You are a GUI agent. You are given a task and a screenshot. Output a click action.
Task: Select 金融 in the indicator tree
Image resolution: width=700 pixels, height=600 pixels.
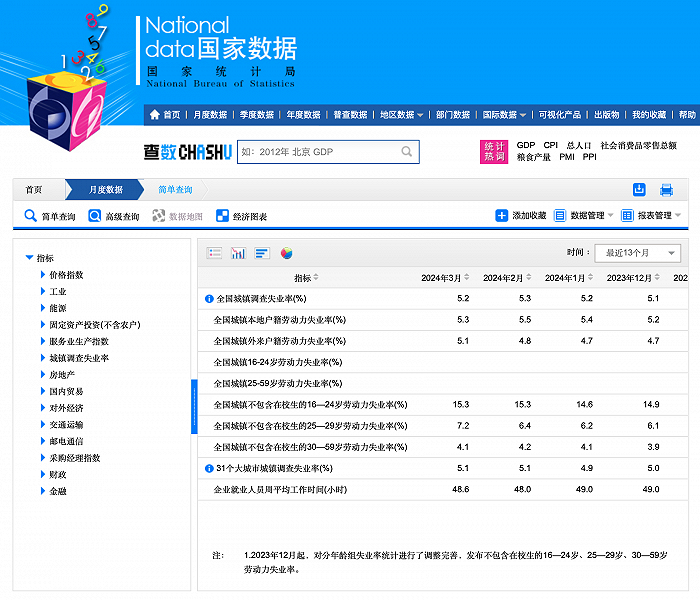pyautogui.click(x=58, y=491)
